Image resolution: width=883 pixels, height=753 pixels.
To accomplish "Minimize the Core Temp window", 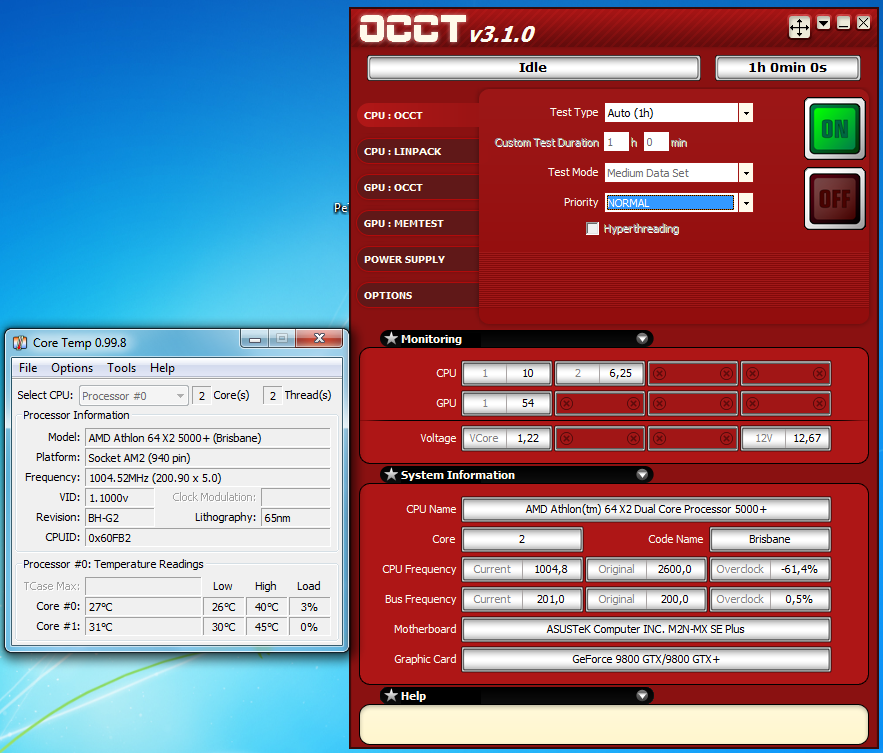I will click(255, 338).
